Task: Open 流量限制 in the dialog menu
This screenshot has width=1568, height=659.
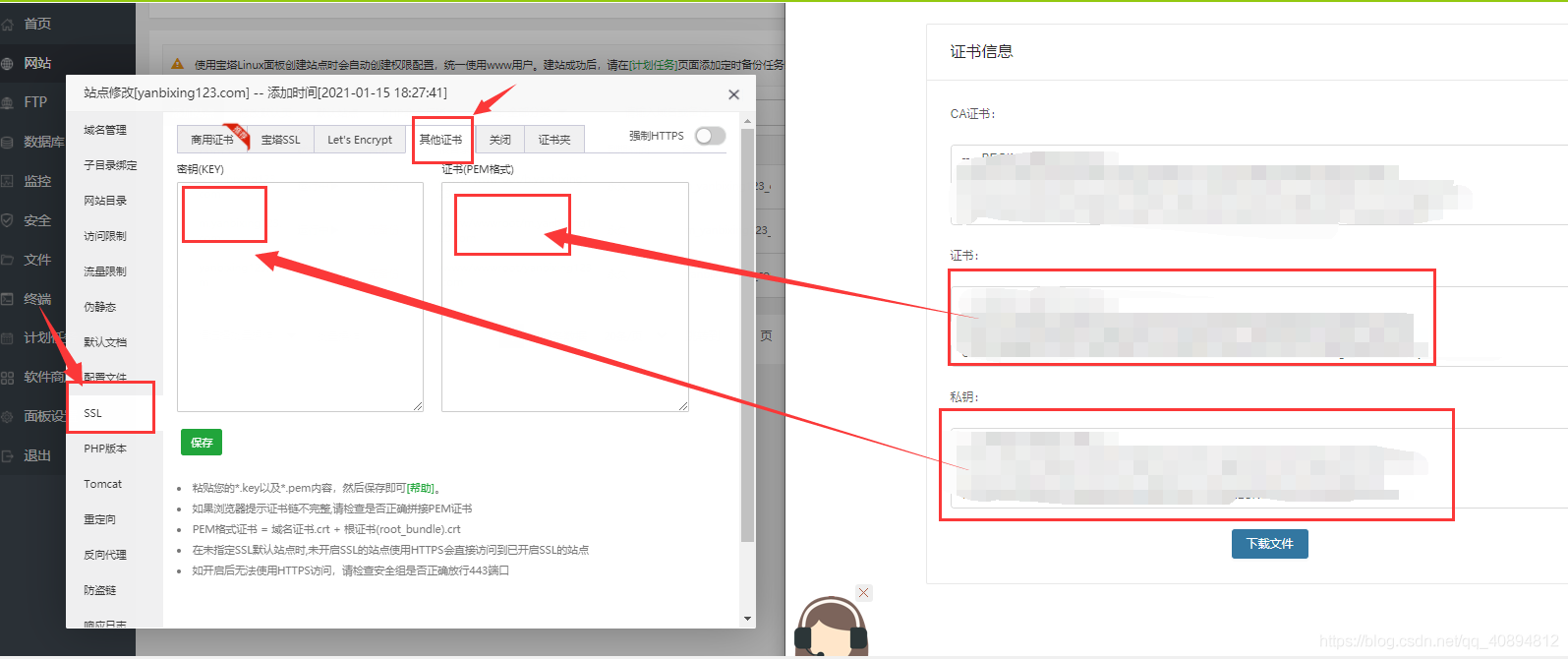Action: tap(105, 271)
